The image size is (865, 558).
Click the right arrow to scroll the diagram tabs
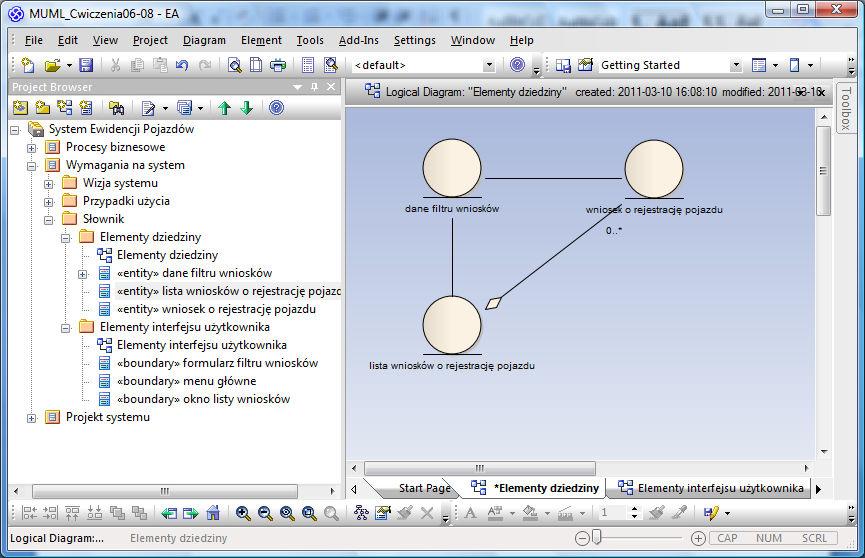pos(819,489)
